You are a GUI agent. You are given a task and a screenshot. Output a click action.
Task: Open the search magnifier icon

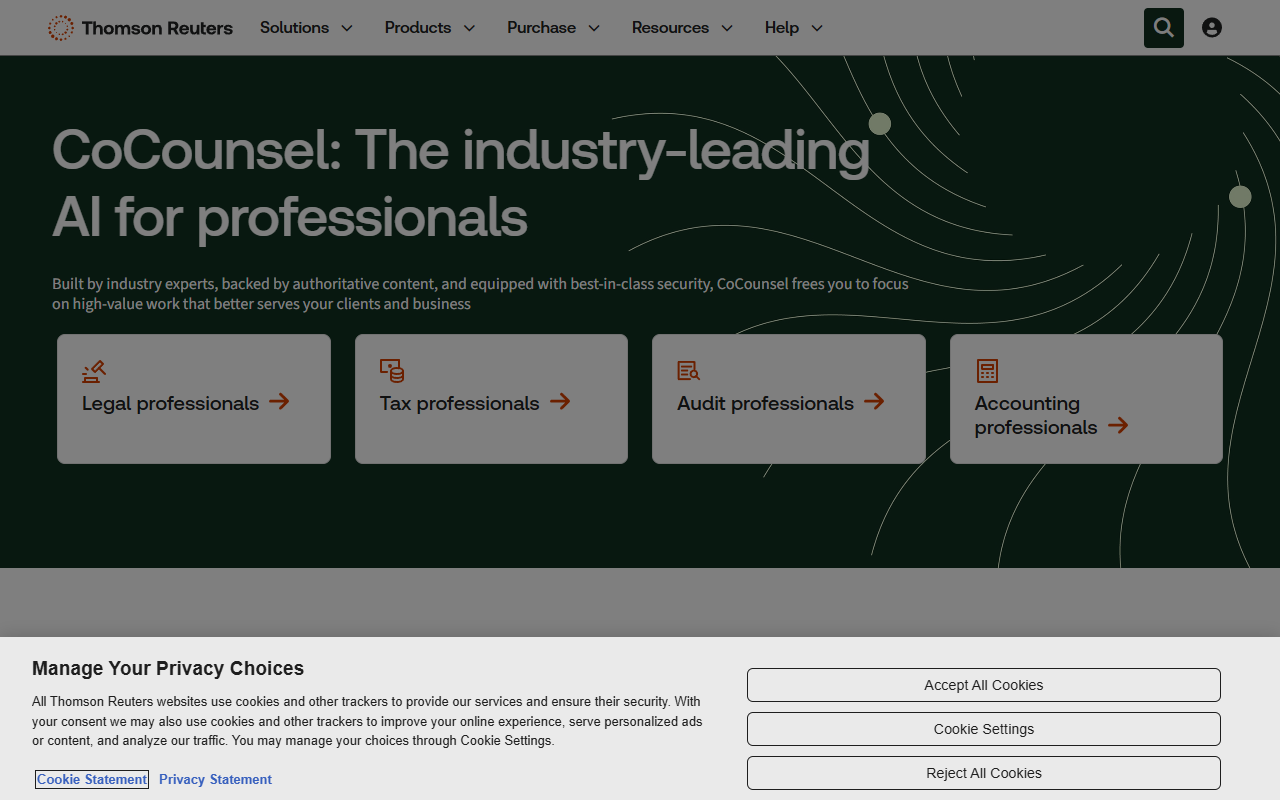pyautogui.click(x=1164, y=28)
